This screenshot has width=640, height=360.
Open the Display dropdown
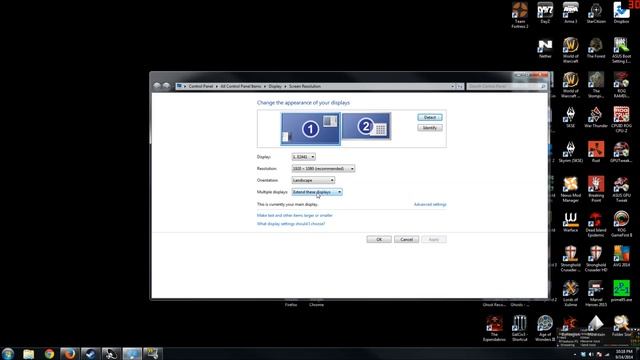(303, 157)
